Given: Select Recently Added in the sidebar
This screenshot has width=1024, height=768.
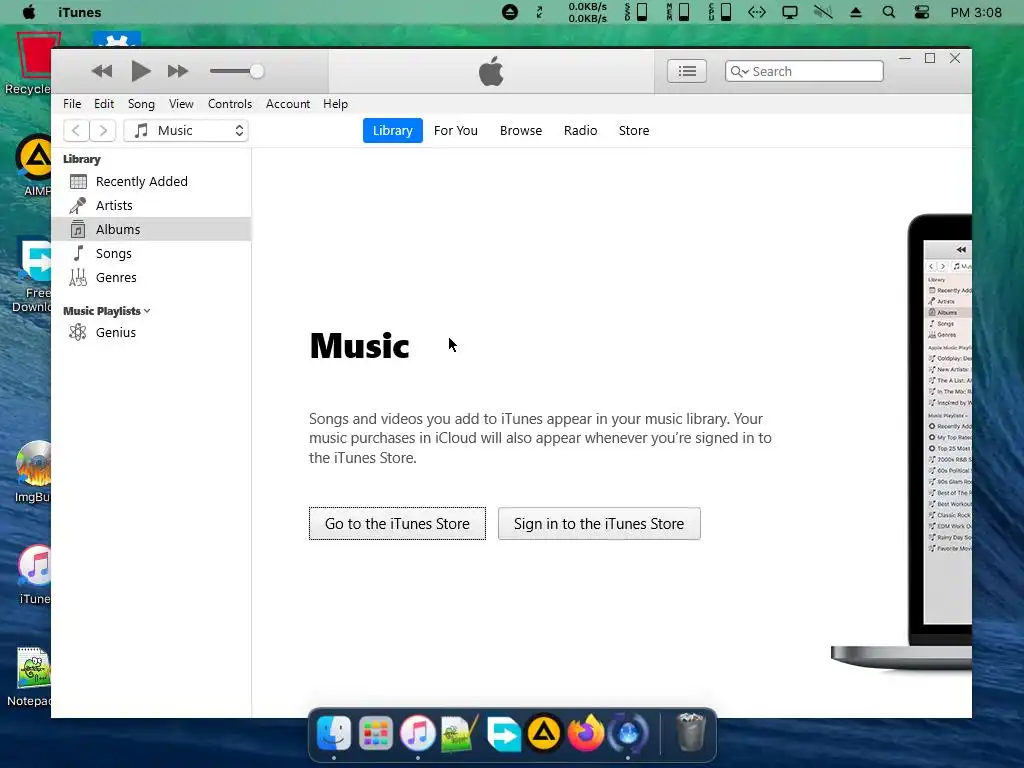Looking at the screenshot, I should coord(151,182).
